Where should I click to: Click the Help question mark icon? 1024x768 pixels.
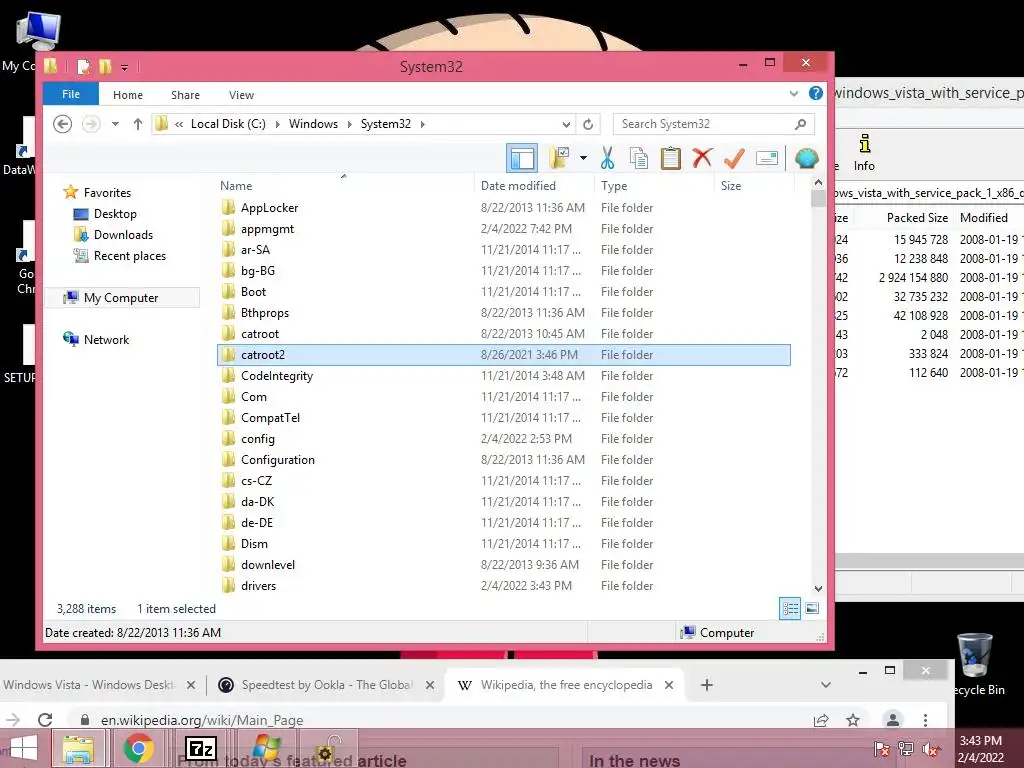tap(816, 93)
